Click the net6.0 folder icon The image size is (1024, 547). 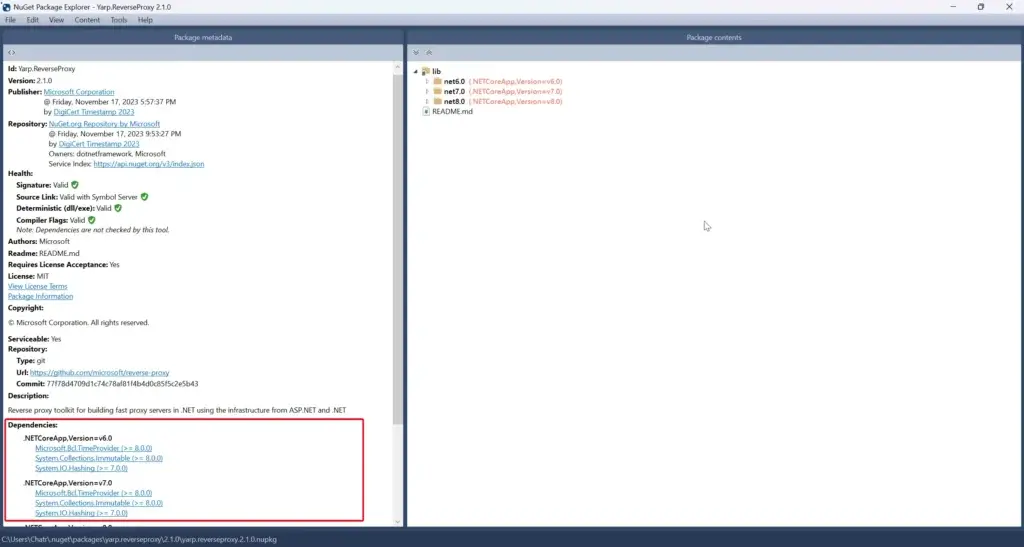[x=438, y=82]
